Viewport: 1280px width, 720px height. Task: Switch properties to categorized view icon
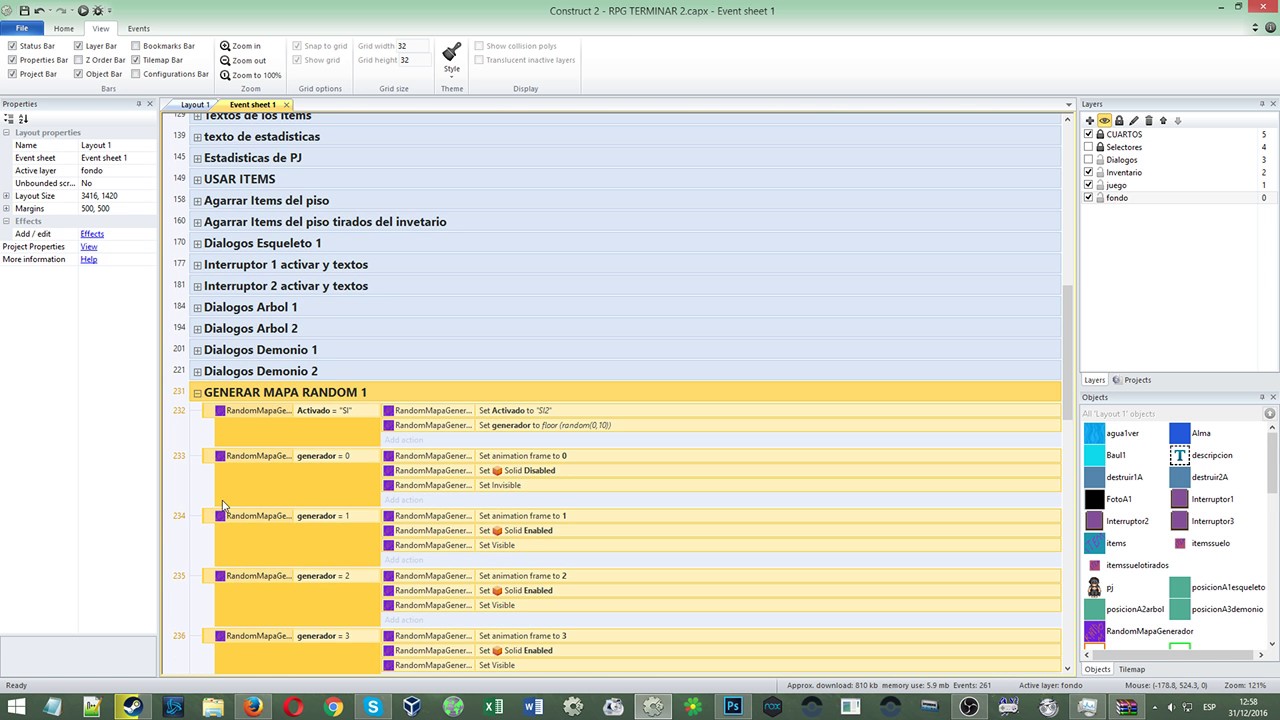coord(9,119)
